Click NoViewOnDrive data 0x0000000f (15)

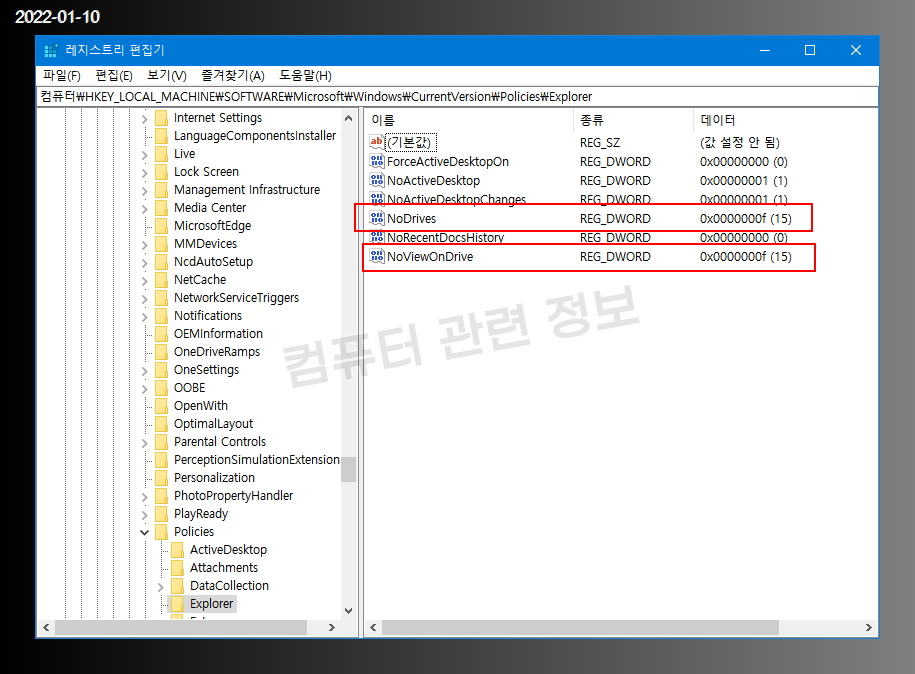tap(746, 257)
